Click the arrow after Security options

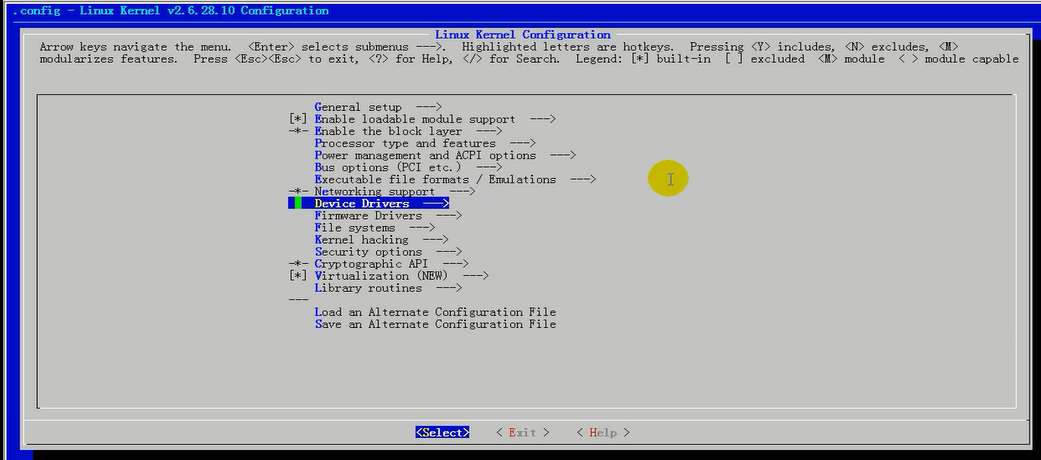[x=448, y=252]
